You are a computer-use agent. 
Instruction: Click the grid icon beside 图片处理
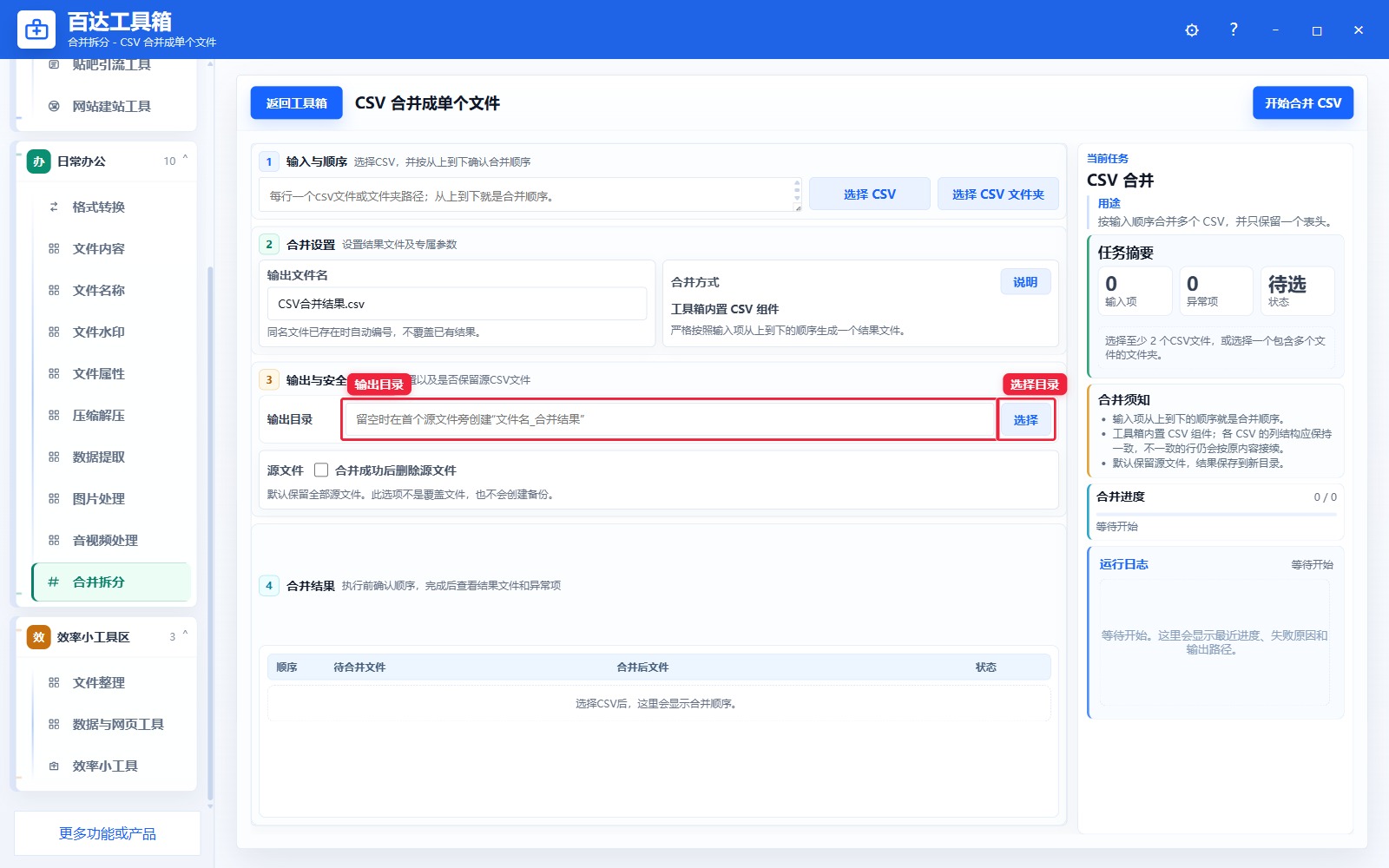pyautogui.click(x=54, y=498)
